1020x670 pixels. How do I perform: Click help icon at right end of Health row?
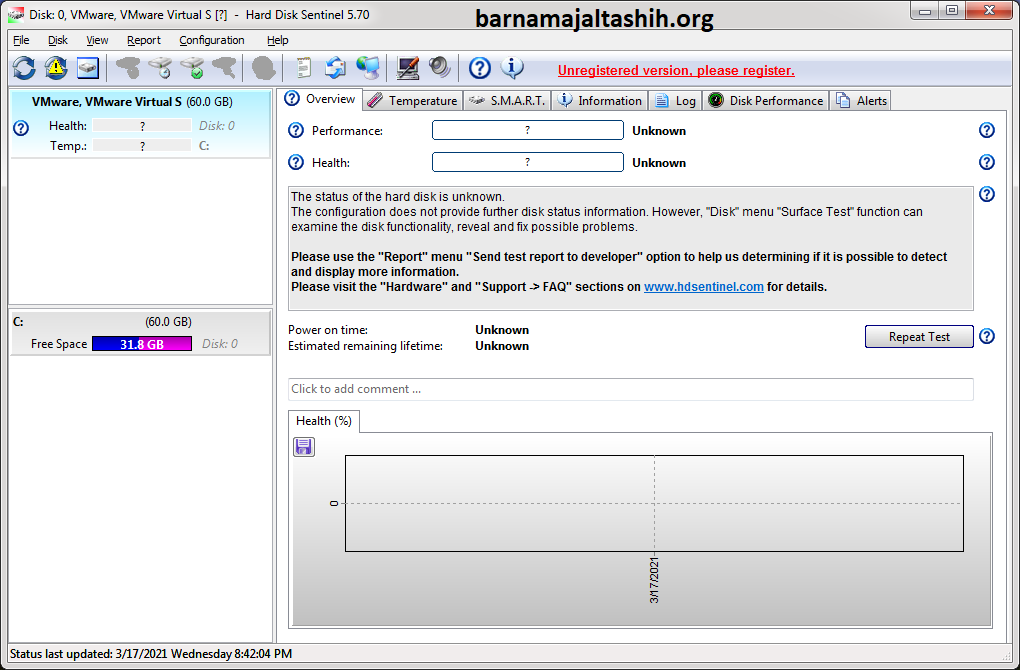click(987, 162)
